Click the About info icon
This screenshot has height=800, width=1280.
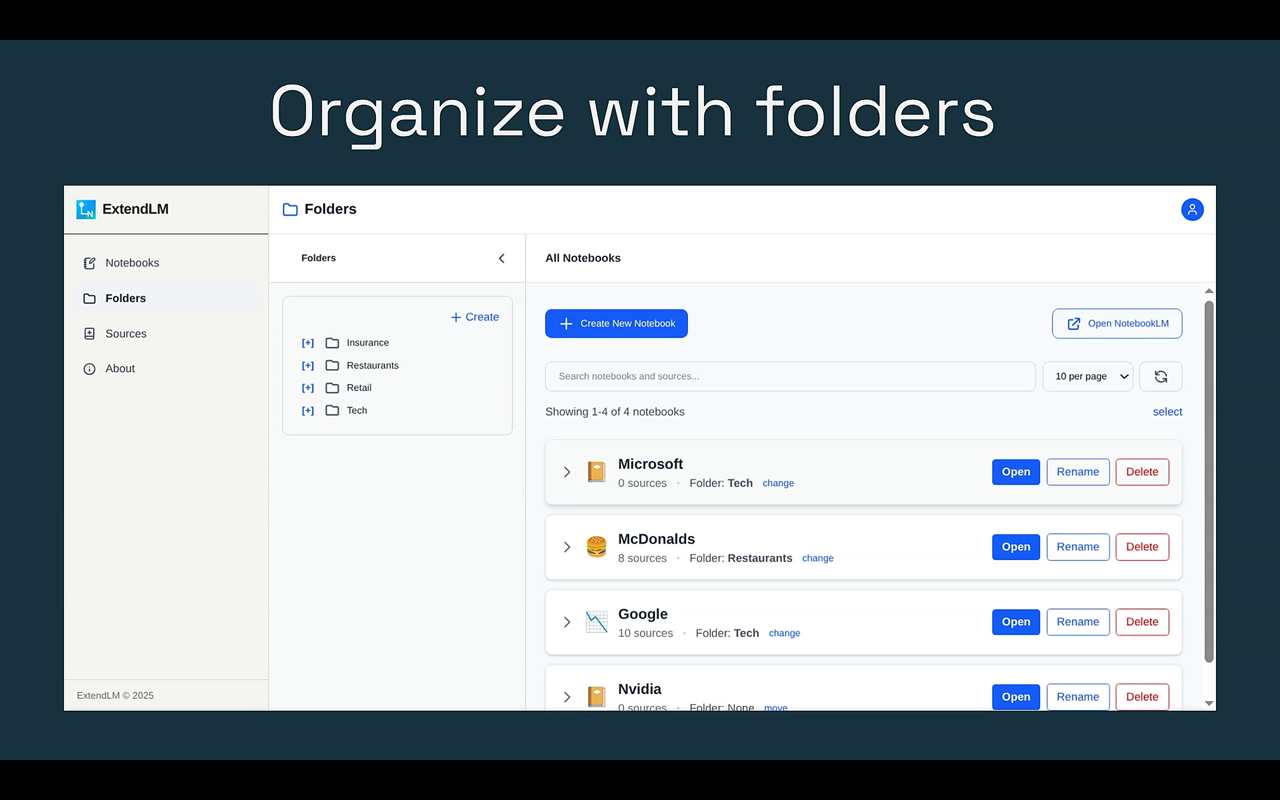[x=89, y=368]
